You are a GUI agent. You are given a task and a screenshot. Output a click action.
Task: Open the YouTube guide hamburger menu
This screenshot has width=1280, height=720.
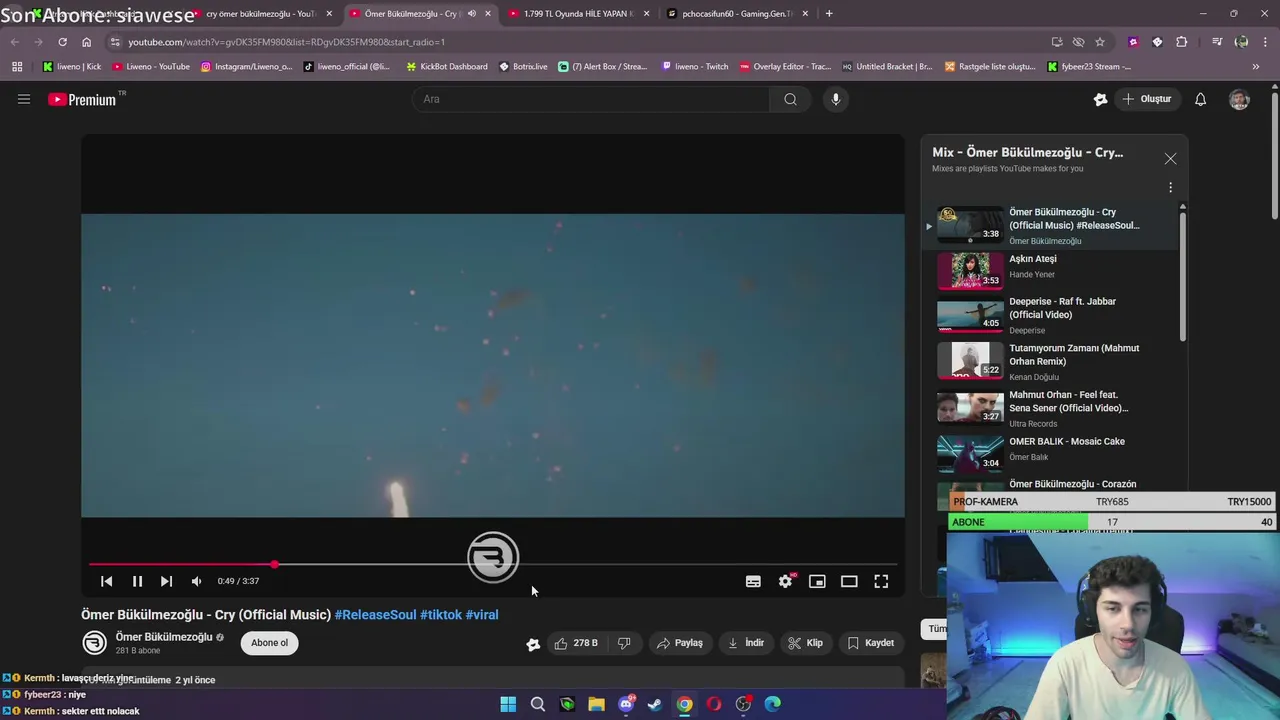[24, 99]
